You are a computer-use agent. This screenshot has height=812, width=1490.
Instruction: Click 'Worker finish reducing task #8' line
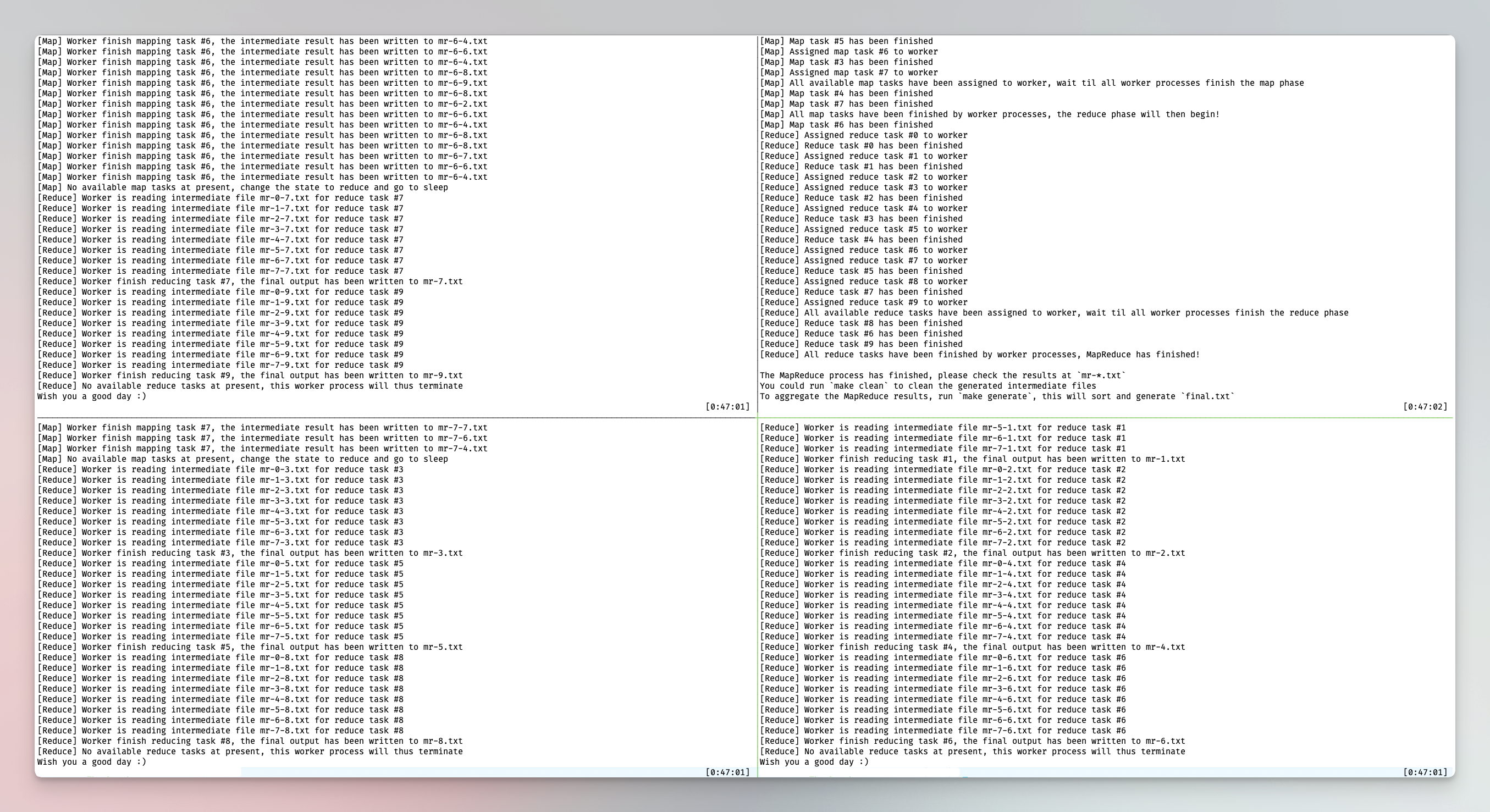point(250,741)
